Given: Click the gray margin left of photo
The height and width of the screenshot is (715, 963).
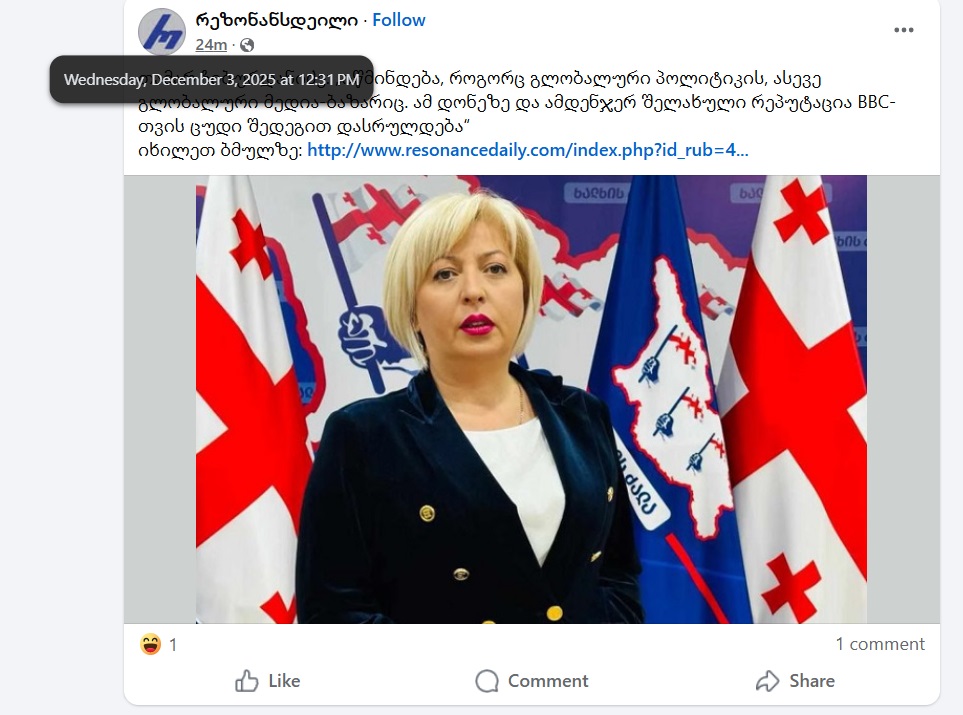Looking at the screenshot, I should click(160, 399).
